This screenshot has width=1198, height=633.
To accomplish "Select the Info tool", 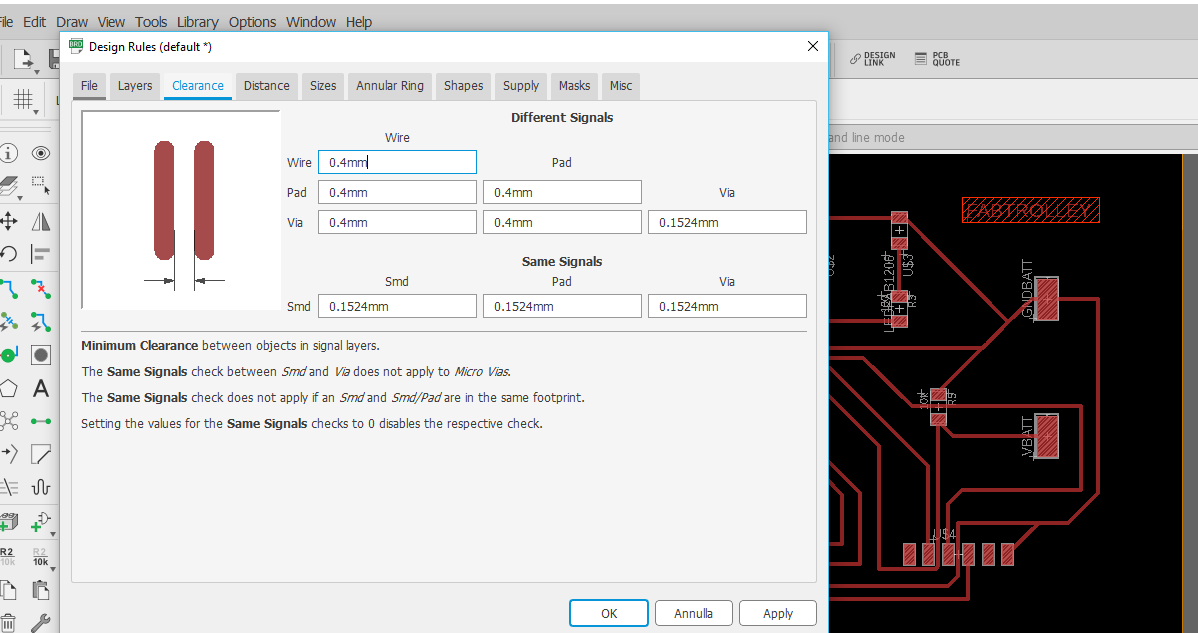I will tap(8, 153).
